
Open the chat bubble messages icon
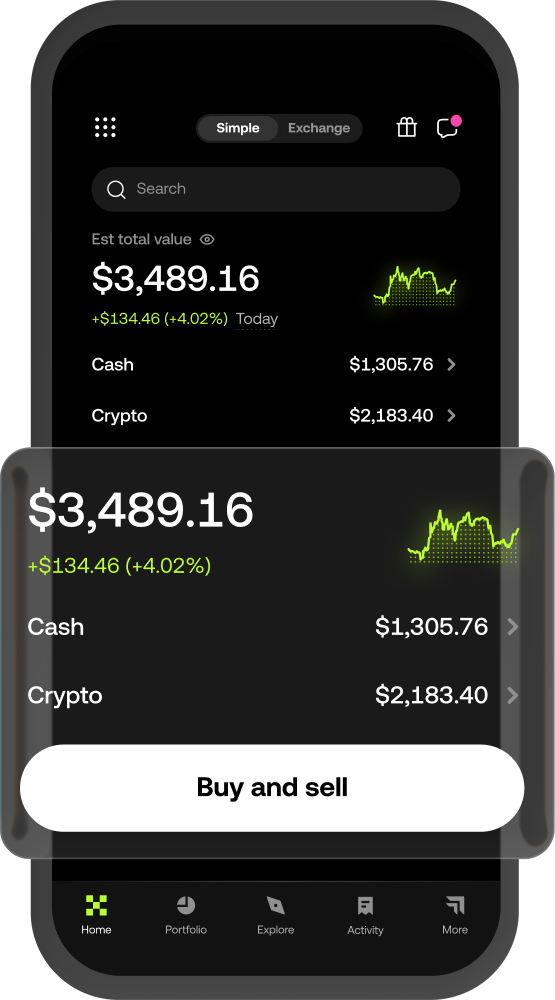[448, 127]
